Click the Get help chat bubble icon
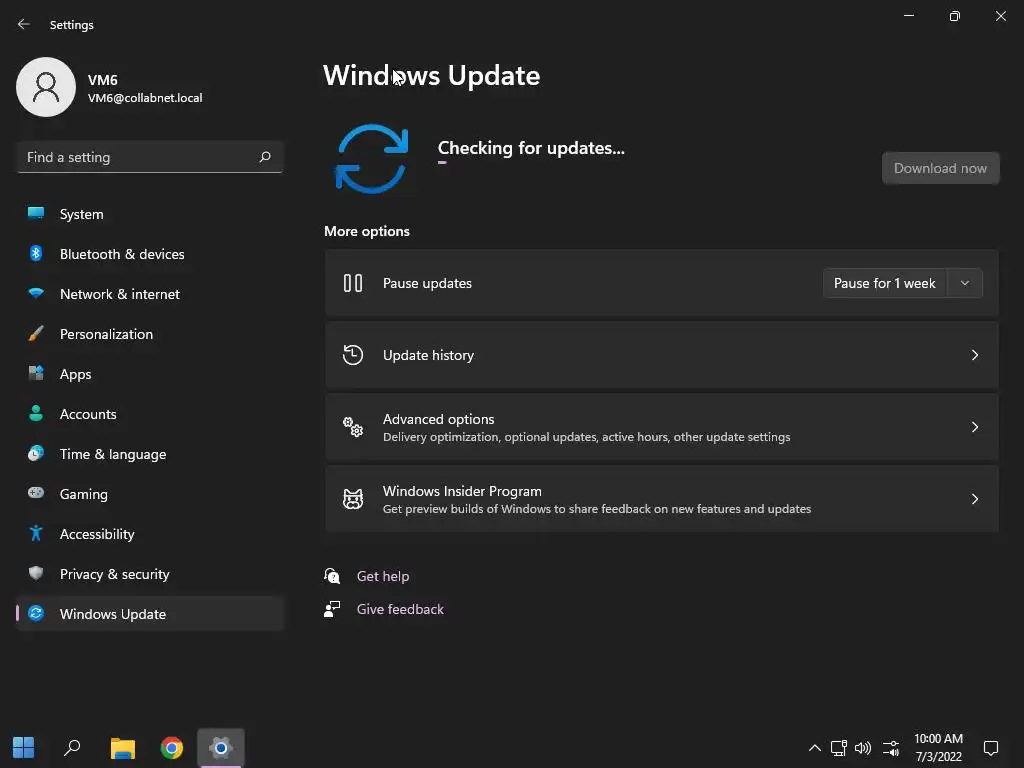 [x=332, y=575]
